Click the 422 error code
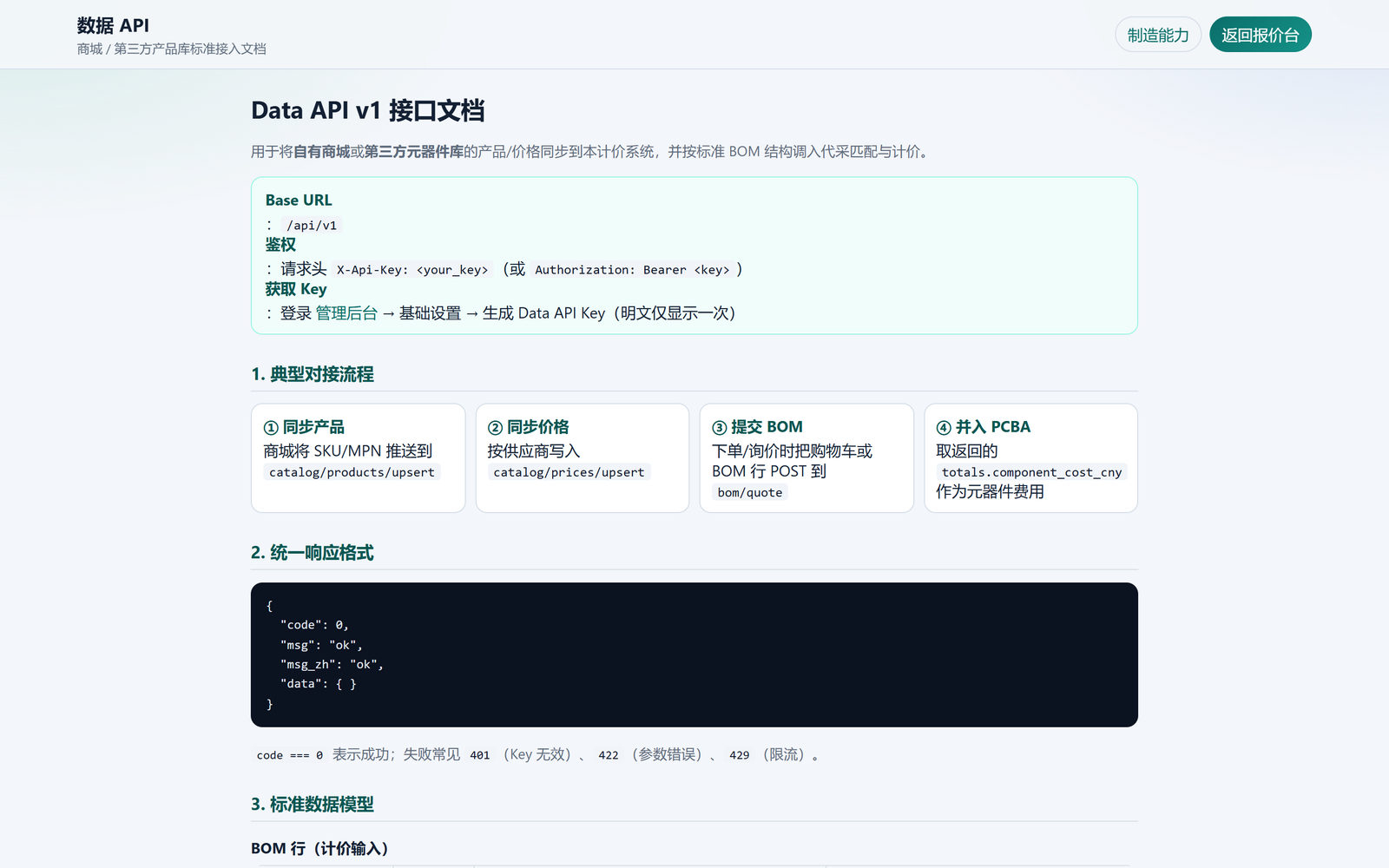The height and width of the screenshot is (868, 1389). pyautogui.click(x=609, y=755)
